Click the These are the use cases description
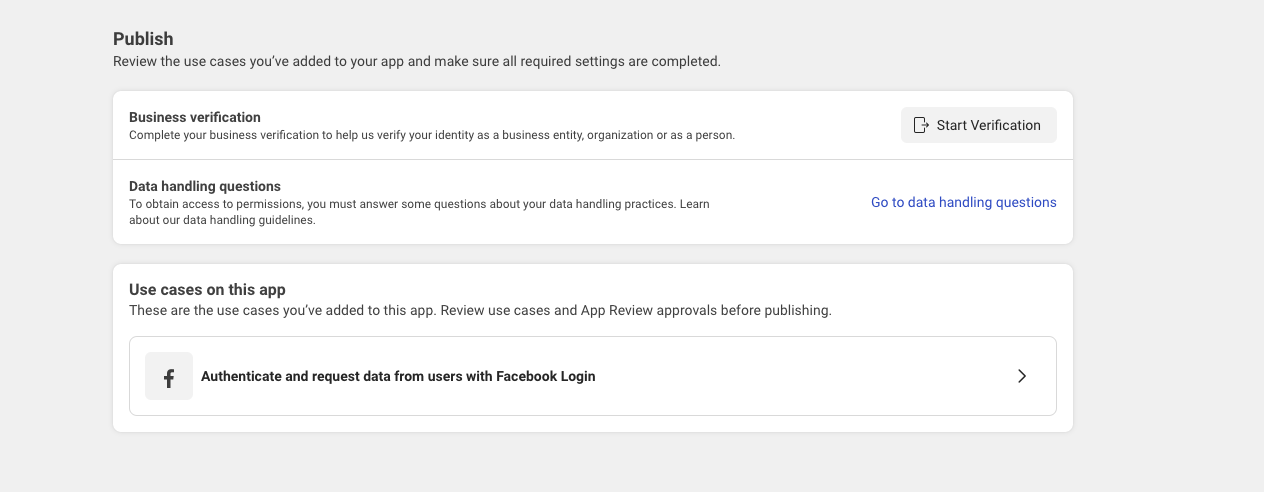Image resolution: width=1264 pixels, height=492 pixels. [x=480, y=310]
